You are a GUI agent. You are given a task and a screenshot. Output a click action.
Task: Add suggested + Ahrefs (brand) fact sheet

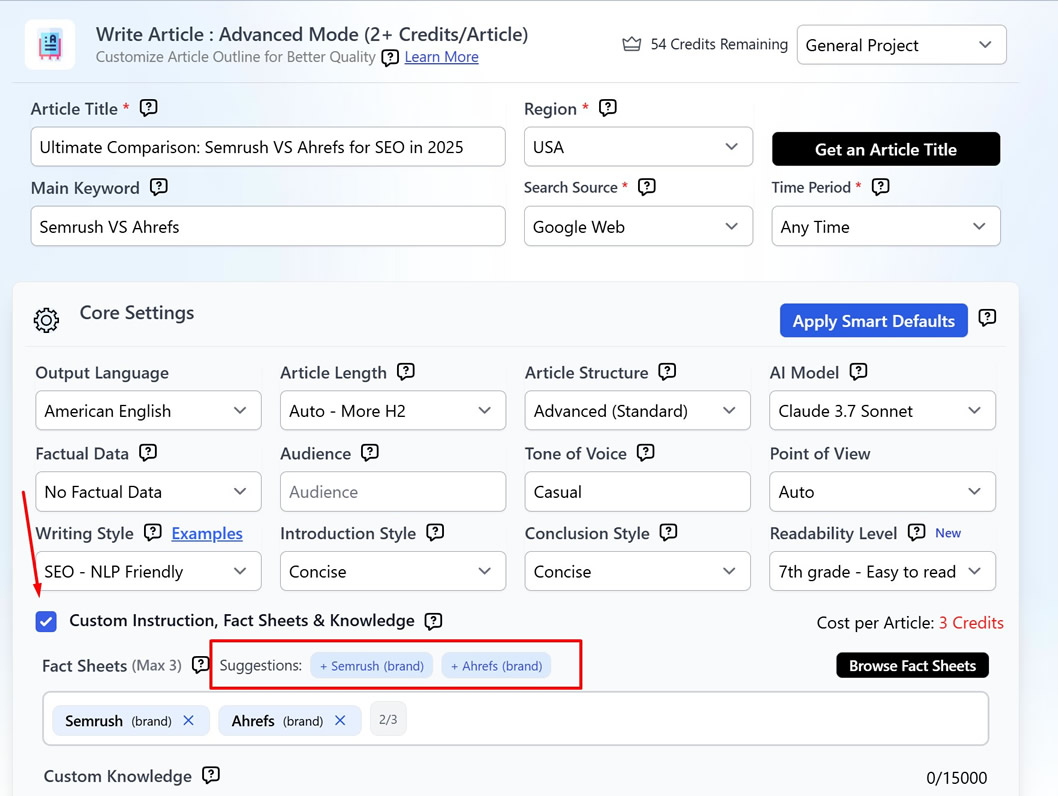point(496,666)
